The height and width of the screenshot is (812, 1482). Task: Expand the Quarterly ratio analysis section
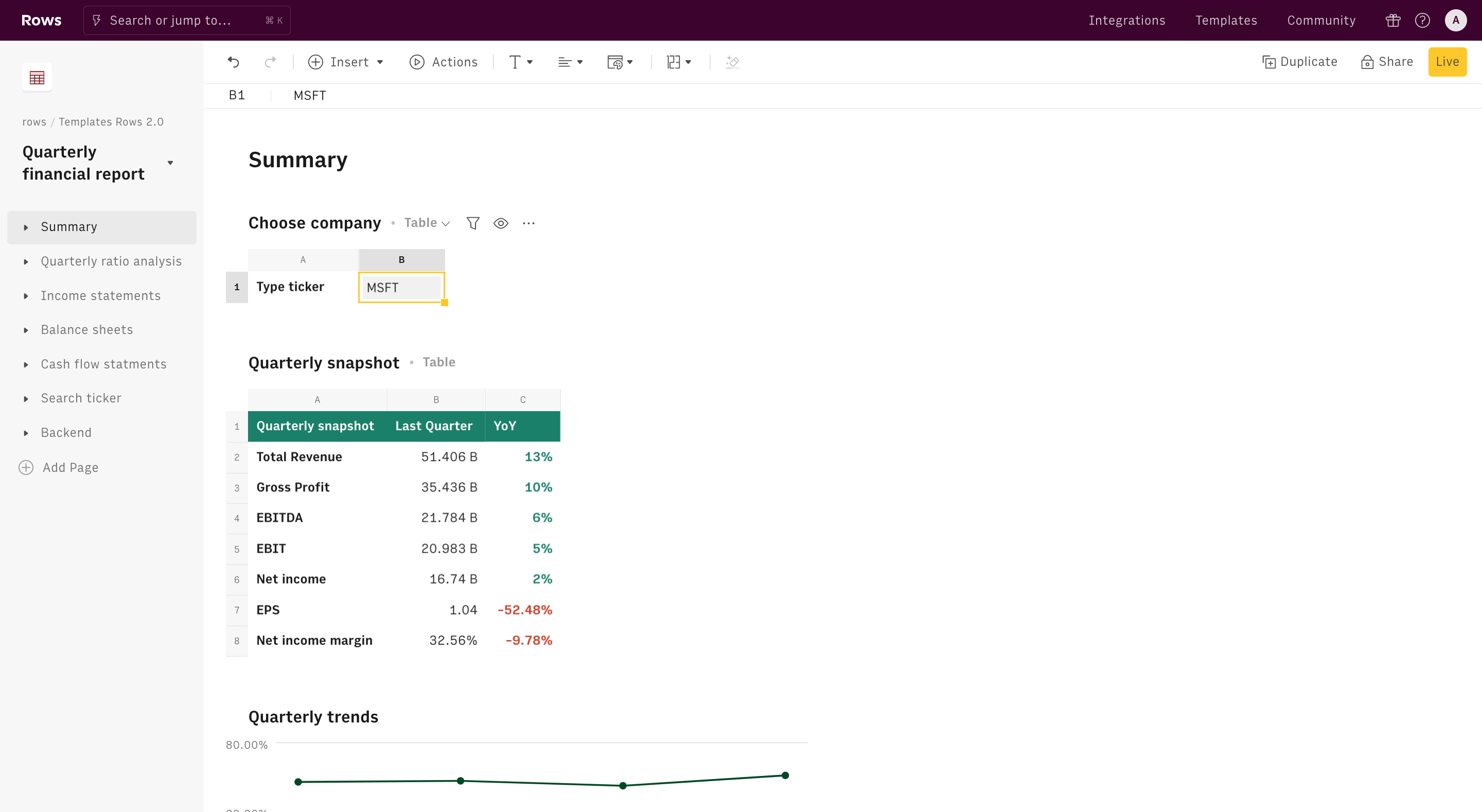pyautogui.click(x=26, y=261)
